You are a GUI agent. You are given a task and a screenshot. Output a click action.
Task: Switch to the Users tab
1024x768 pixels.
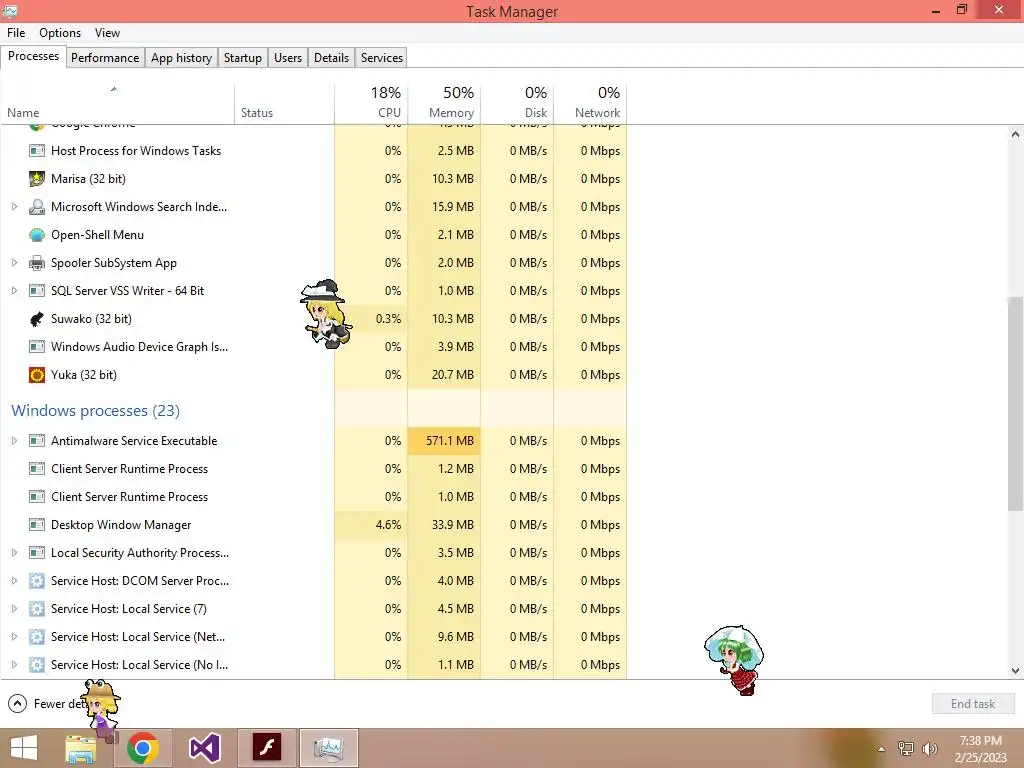click(288, 57)
